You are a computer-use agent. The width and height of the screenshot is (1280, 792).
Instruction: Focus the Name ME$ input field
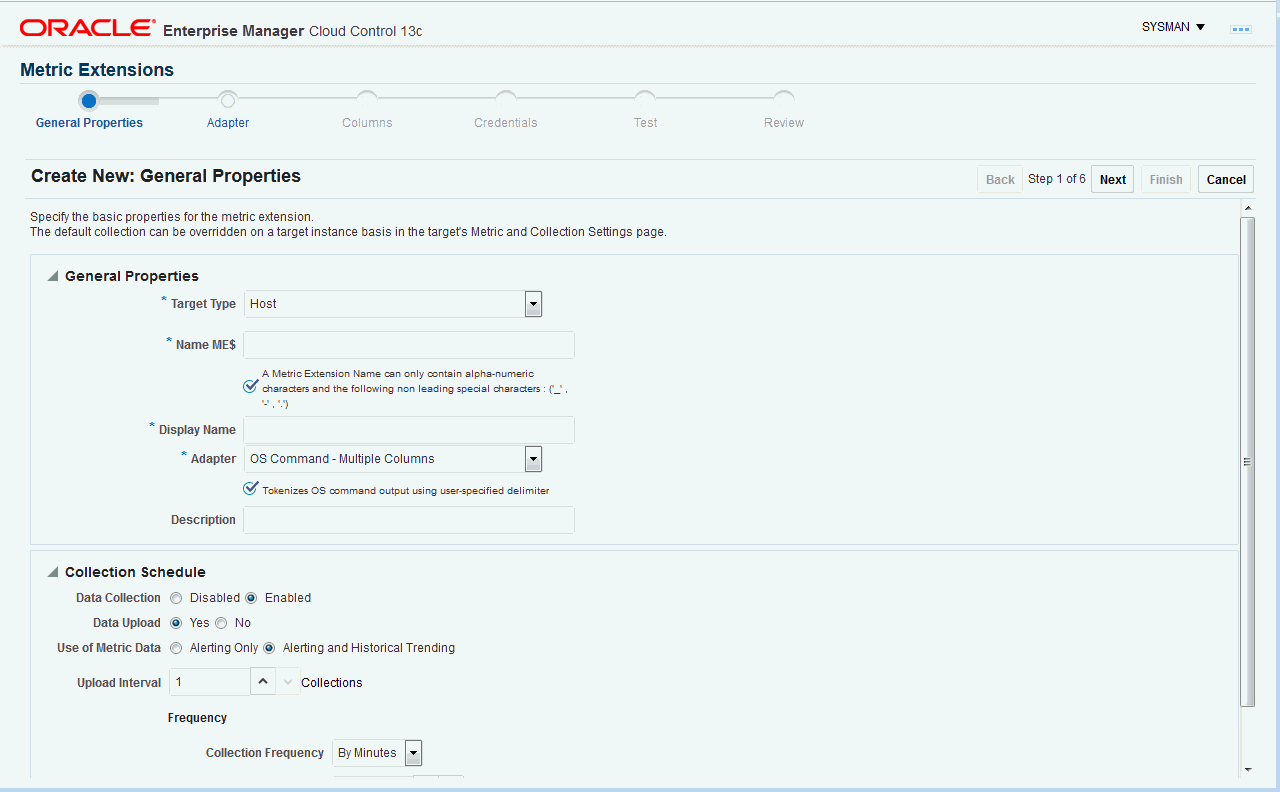(x=409, y=345)
